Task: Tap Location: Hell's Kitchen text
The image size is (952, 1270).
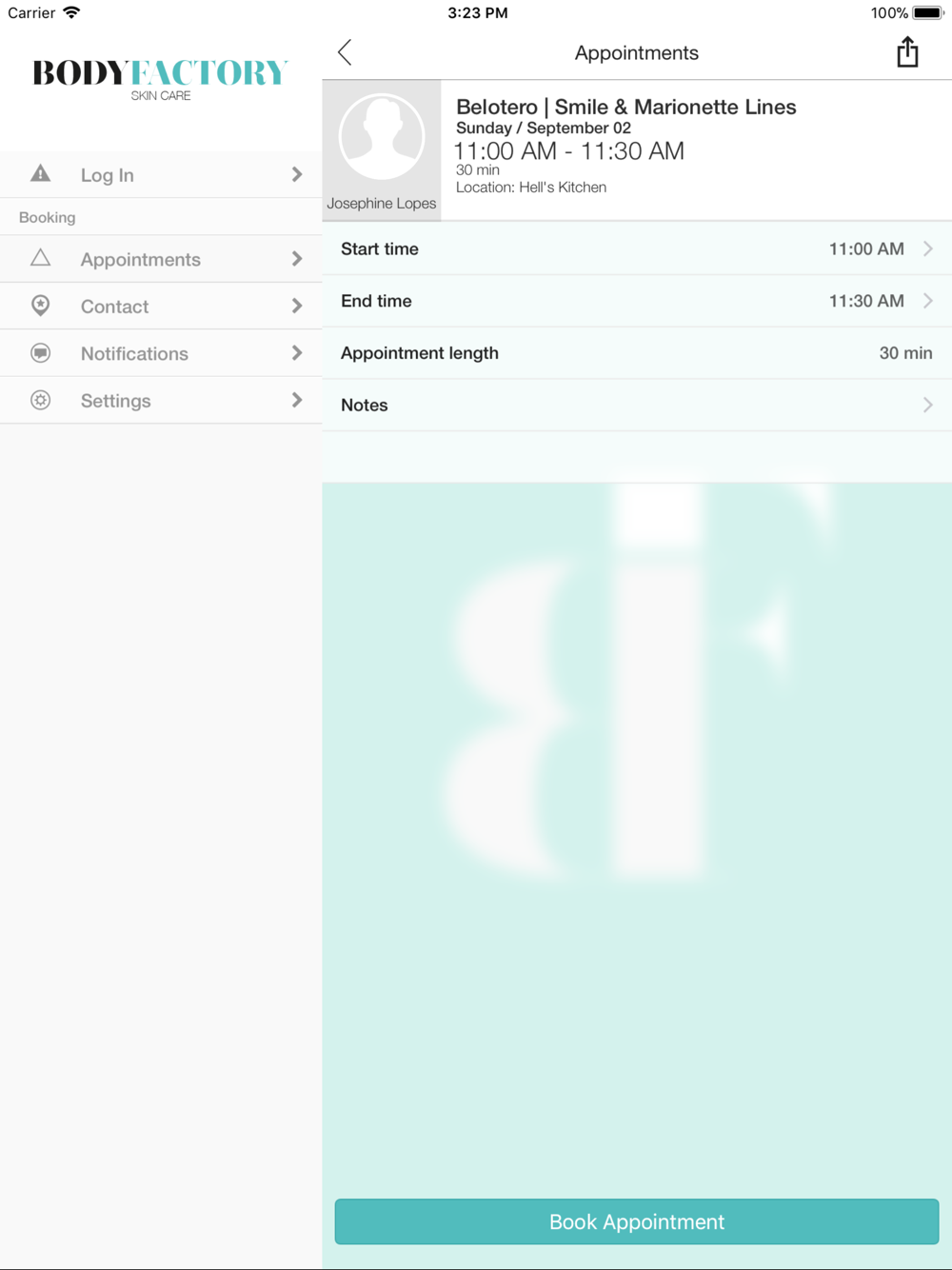Action: 531,188
